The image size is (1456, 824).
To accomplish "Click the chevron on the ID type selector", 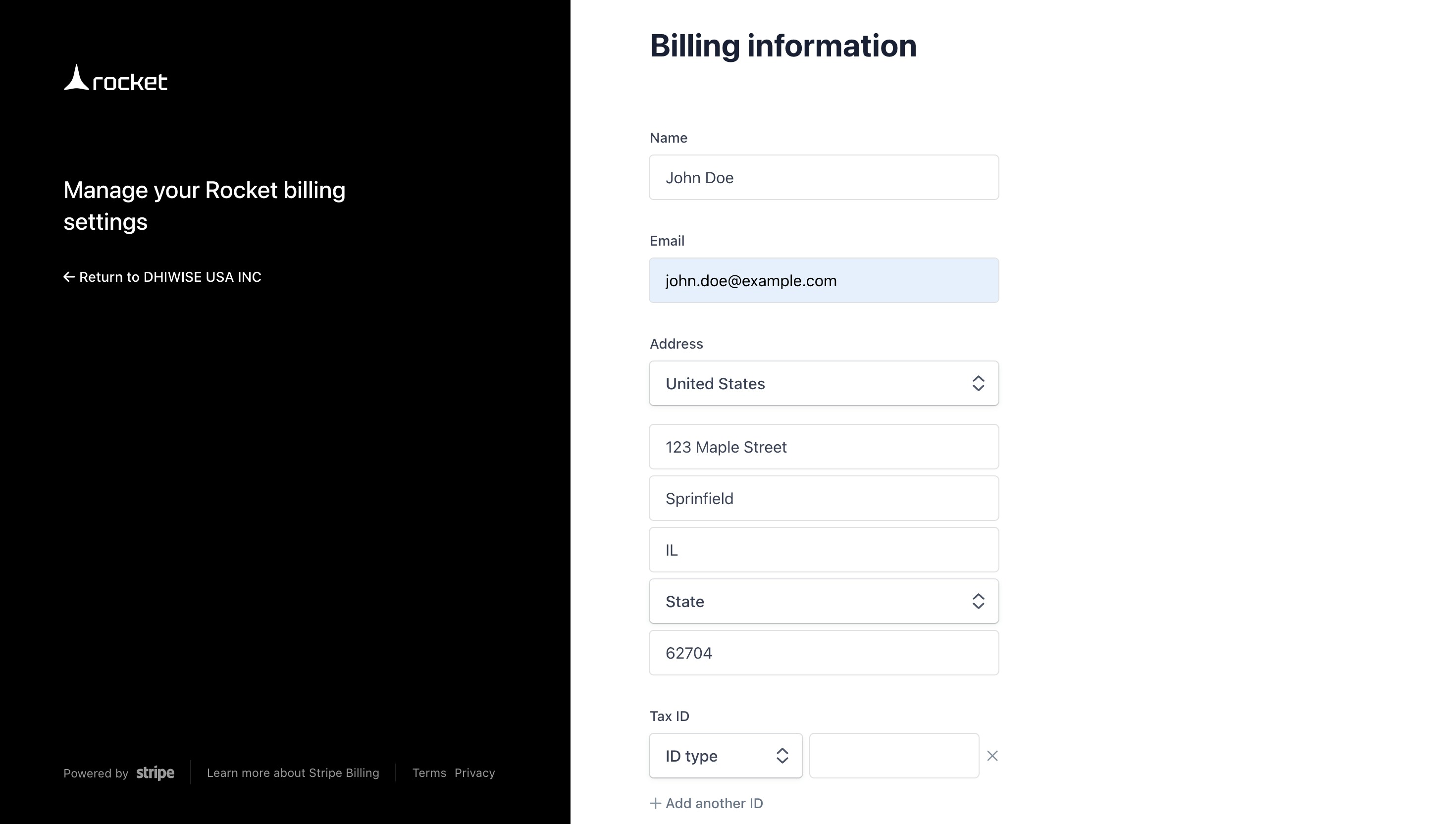I will coord(782,756).
